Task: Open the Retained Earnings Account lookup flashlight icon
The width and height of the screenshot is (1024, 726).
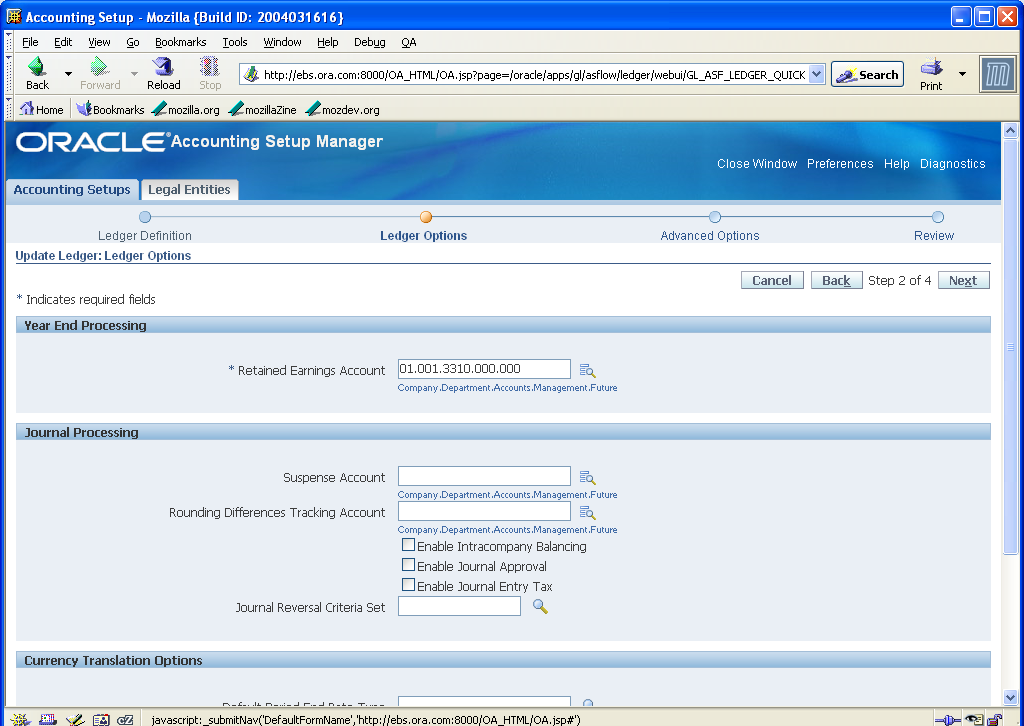Action: [588, 369]
